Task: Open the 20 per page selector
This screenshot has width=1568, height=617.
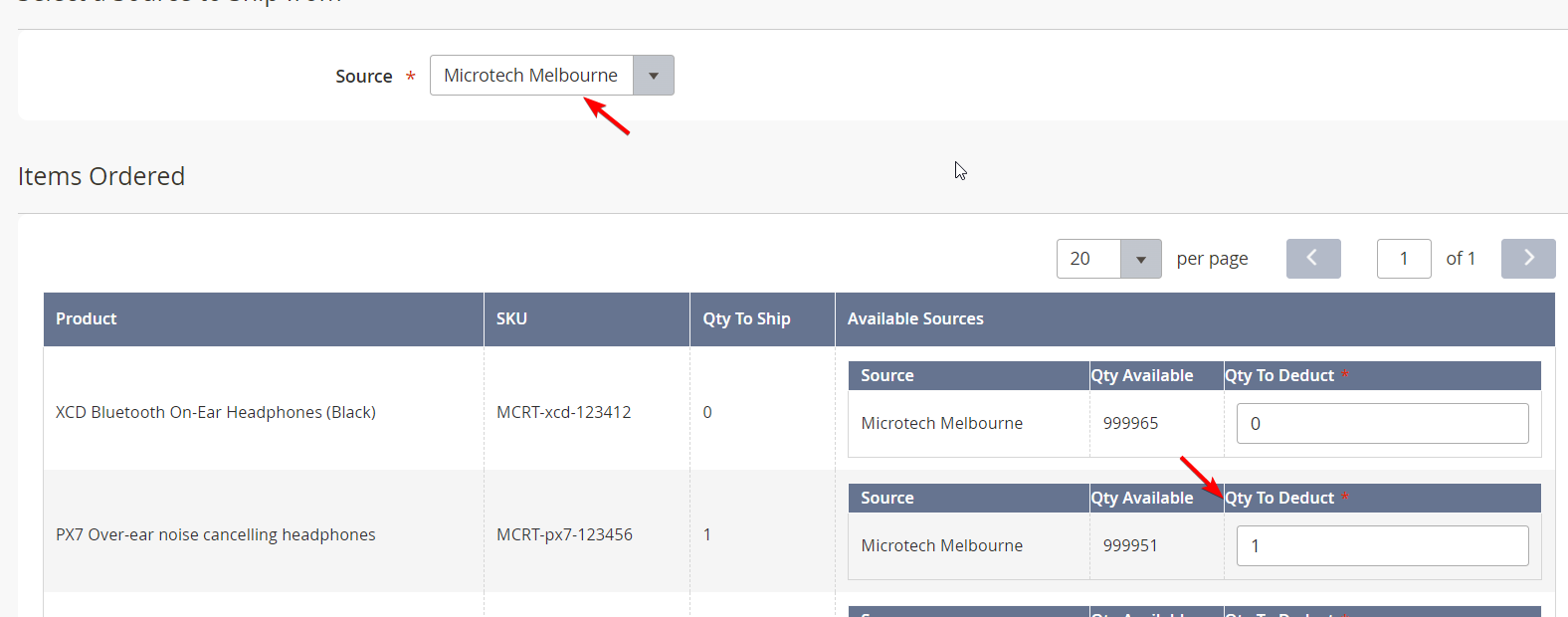Action: (1108, 259)
